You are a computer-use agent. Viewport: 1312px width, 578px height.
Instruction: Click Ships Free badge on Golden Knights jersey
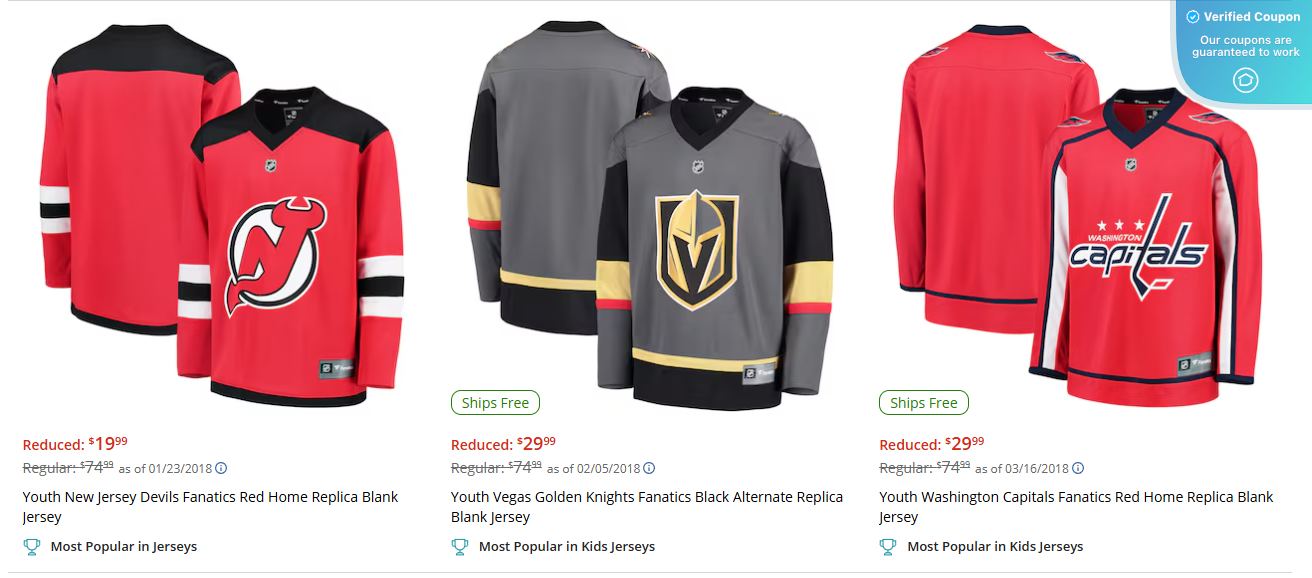point(495,402)
